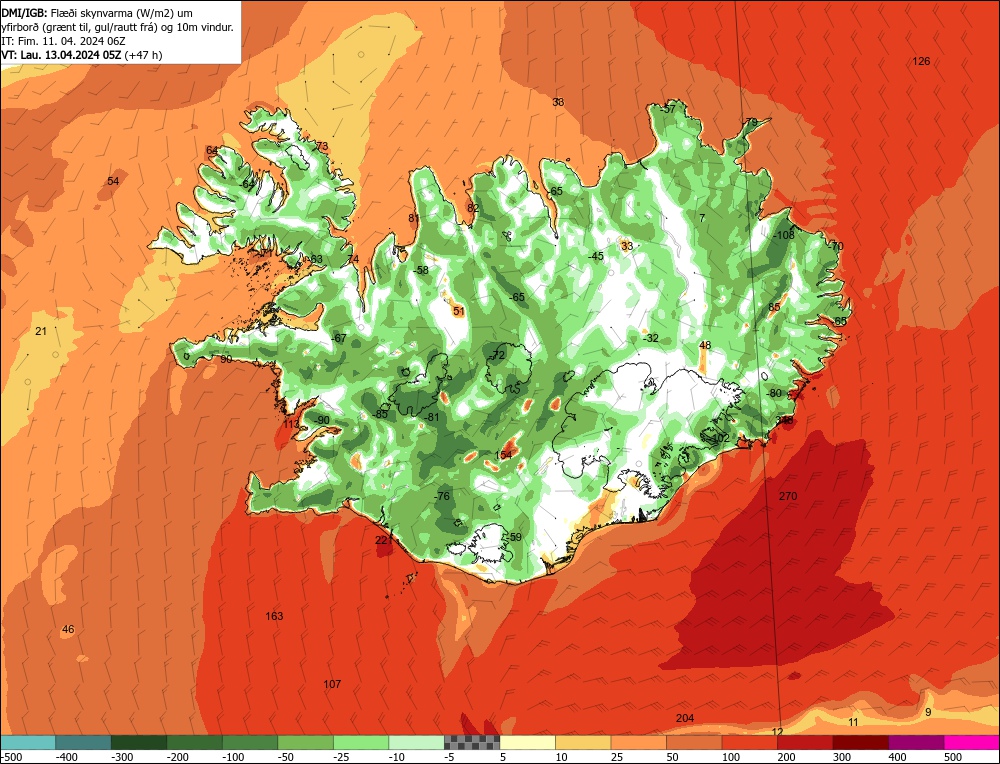Click the value 38 north of Iceland
The image size is (1000, 764).
point(558,102)
